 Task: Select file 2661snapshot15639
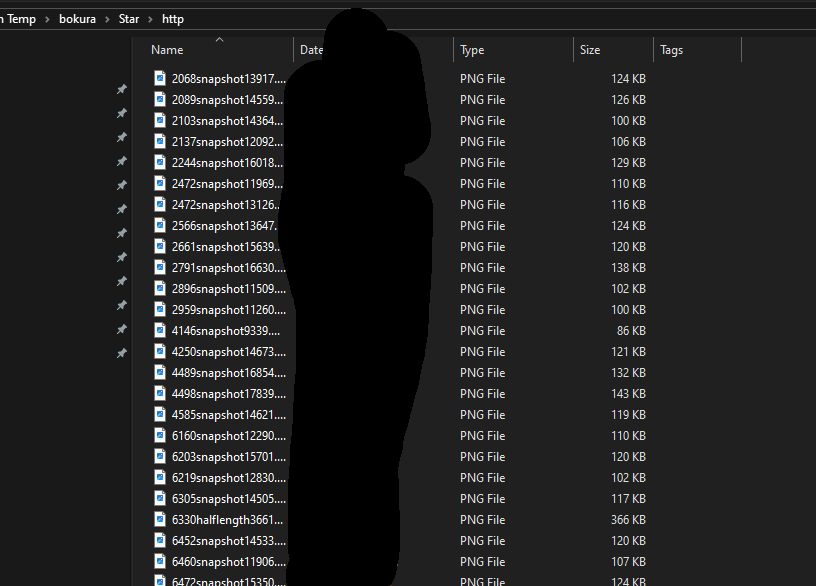click(x=226, y=247)
